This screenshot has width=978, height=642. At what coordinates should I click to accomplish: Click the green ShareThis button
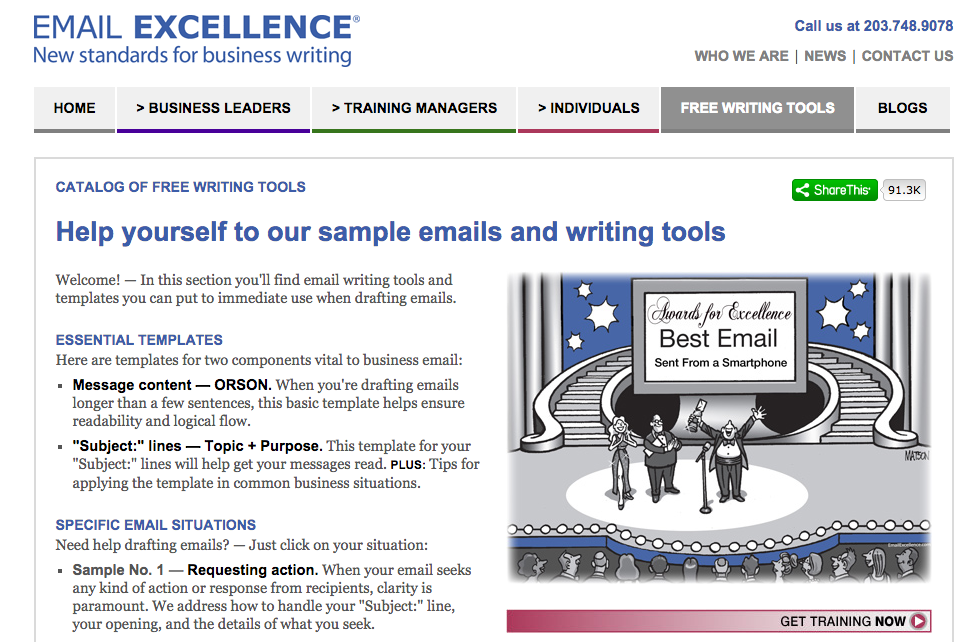835,190
